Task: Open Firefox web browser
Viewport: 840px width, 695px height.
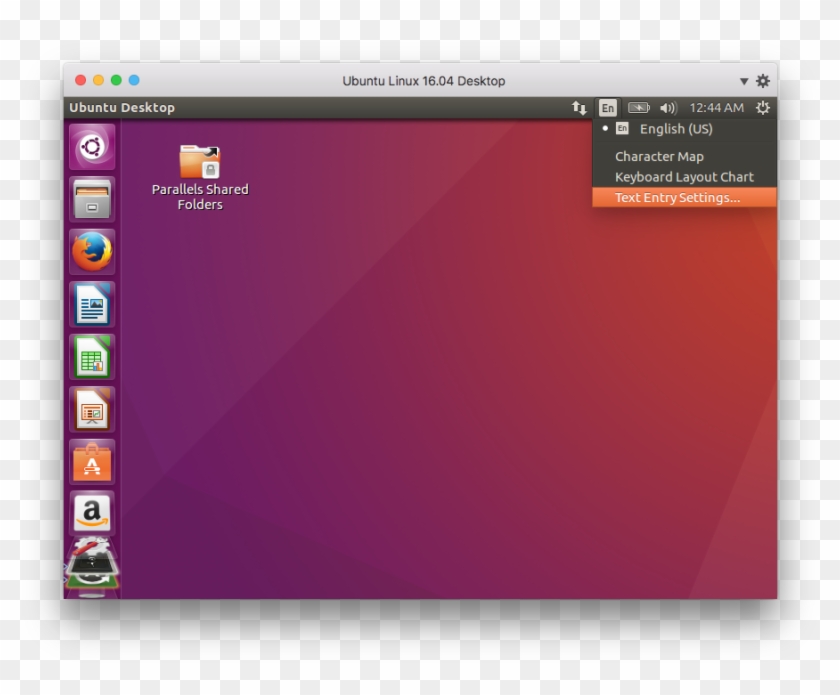Action: click(x=92, y=251)
